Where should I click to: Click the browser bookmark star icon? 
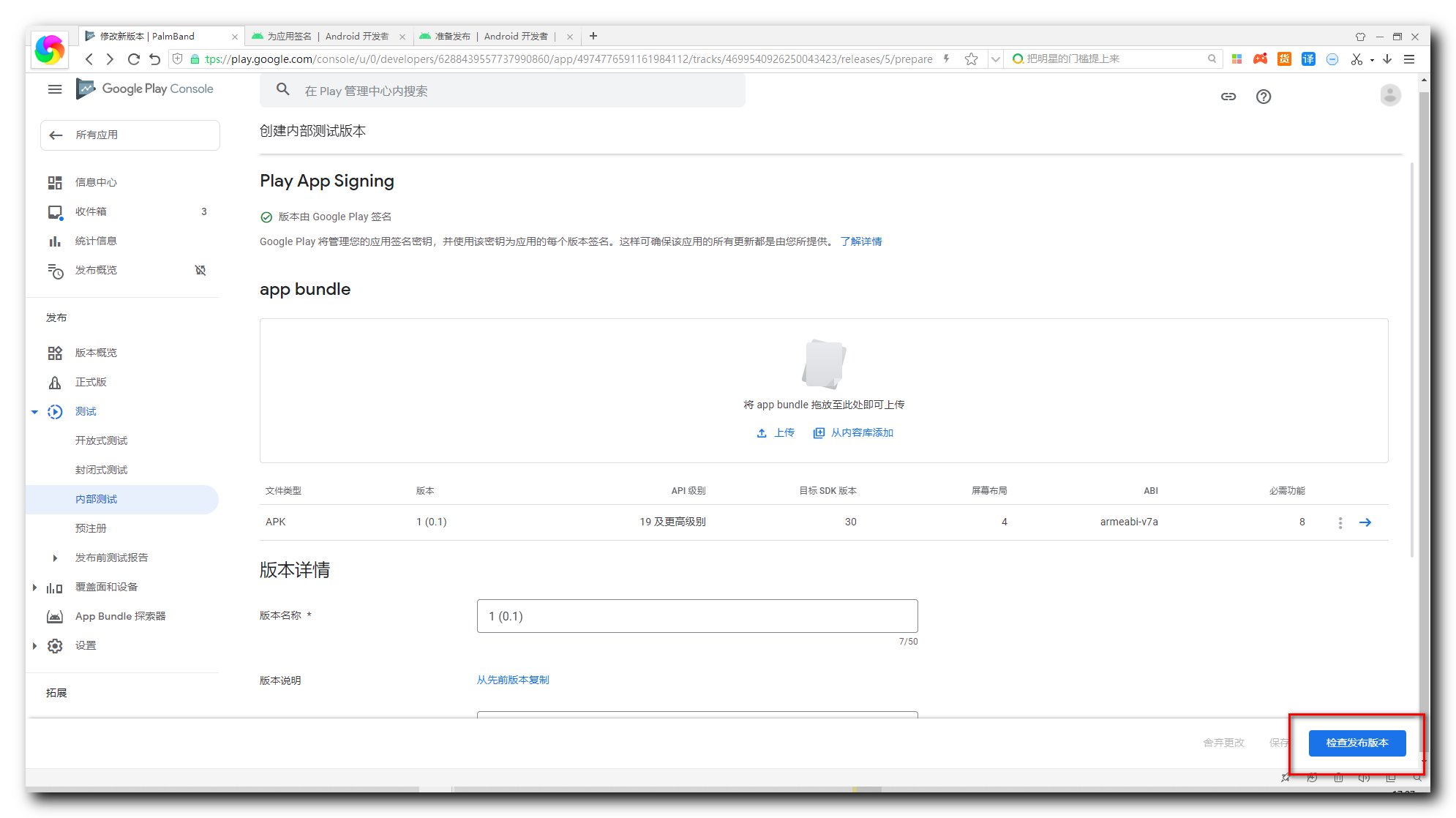coord(971,59)
